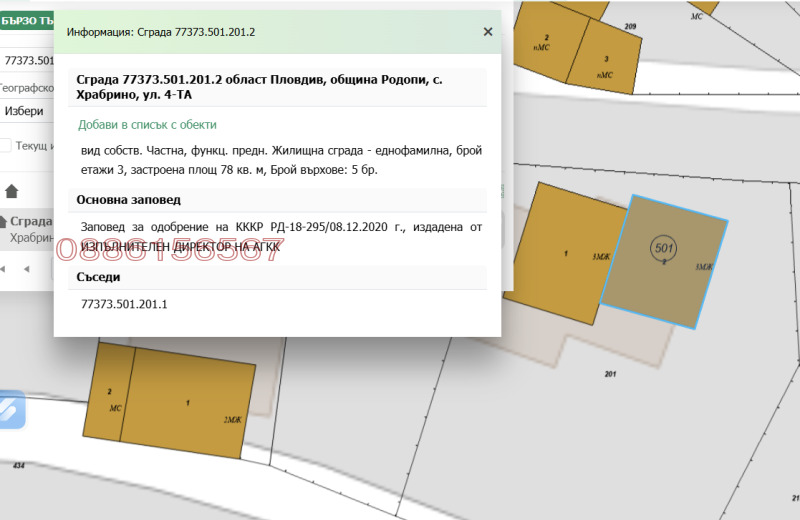Image resolution: width=800 pixels, height=520 pixels.
Task: Click the blue measure tool icon
Action: 8,409
